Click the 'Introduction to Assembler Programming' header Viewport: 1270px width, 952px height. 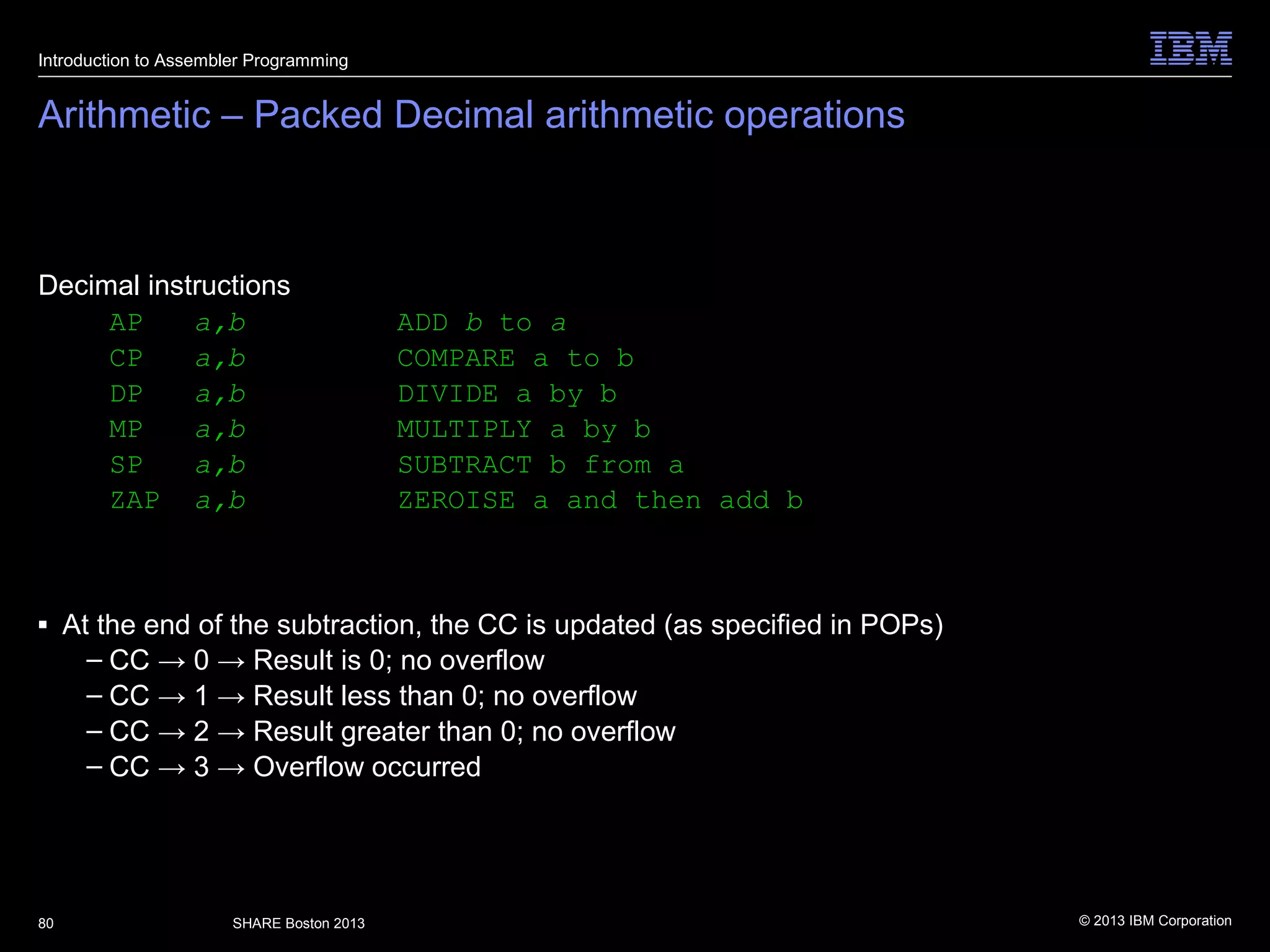(193, 61)
